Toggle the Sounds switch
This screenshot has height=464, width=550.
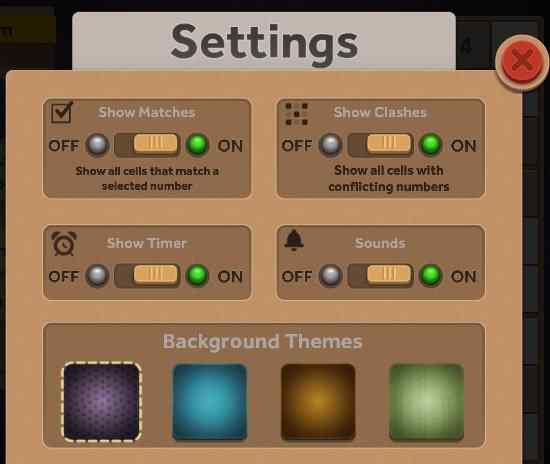[x=381, y=276]
